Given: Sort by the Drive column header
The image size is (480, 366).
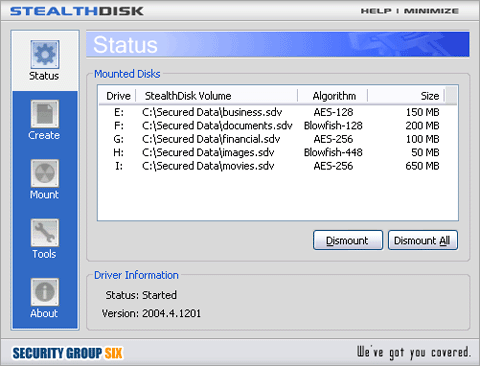Looking at the screenshot, I should click(x=118, y=96).
